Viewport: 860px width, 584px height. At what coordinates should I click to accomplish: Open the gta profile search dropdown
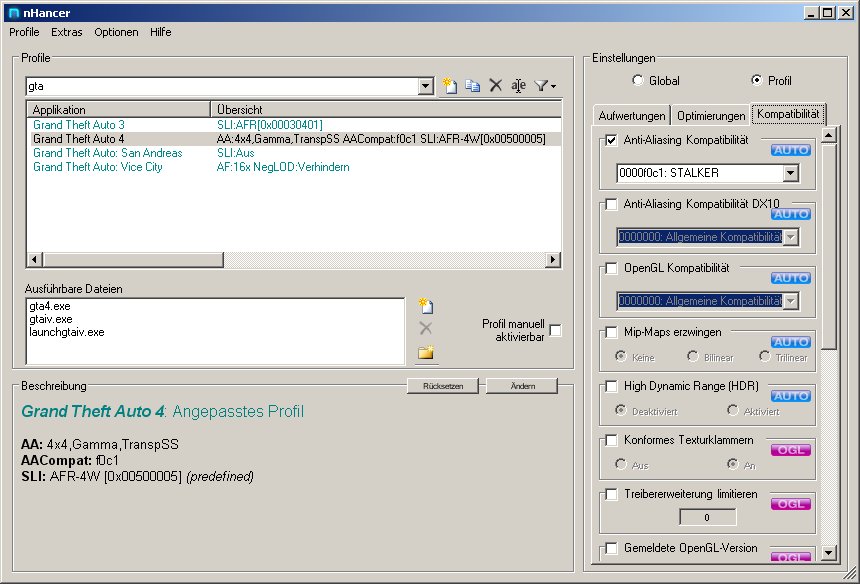coord(426,86)
